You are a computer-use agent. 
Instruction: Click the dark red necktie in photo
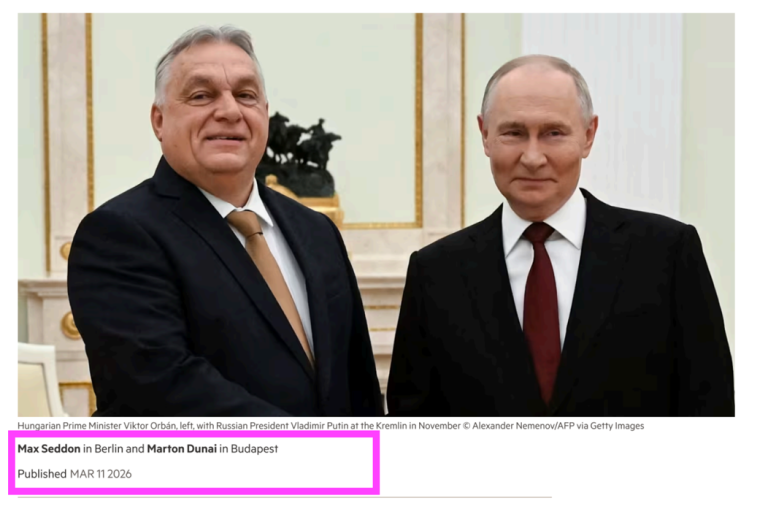(x=541, y=308)
